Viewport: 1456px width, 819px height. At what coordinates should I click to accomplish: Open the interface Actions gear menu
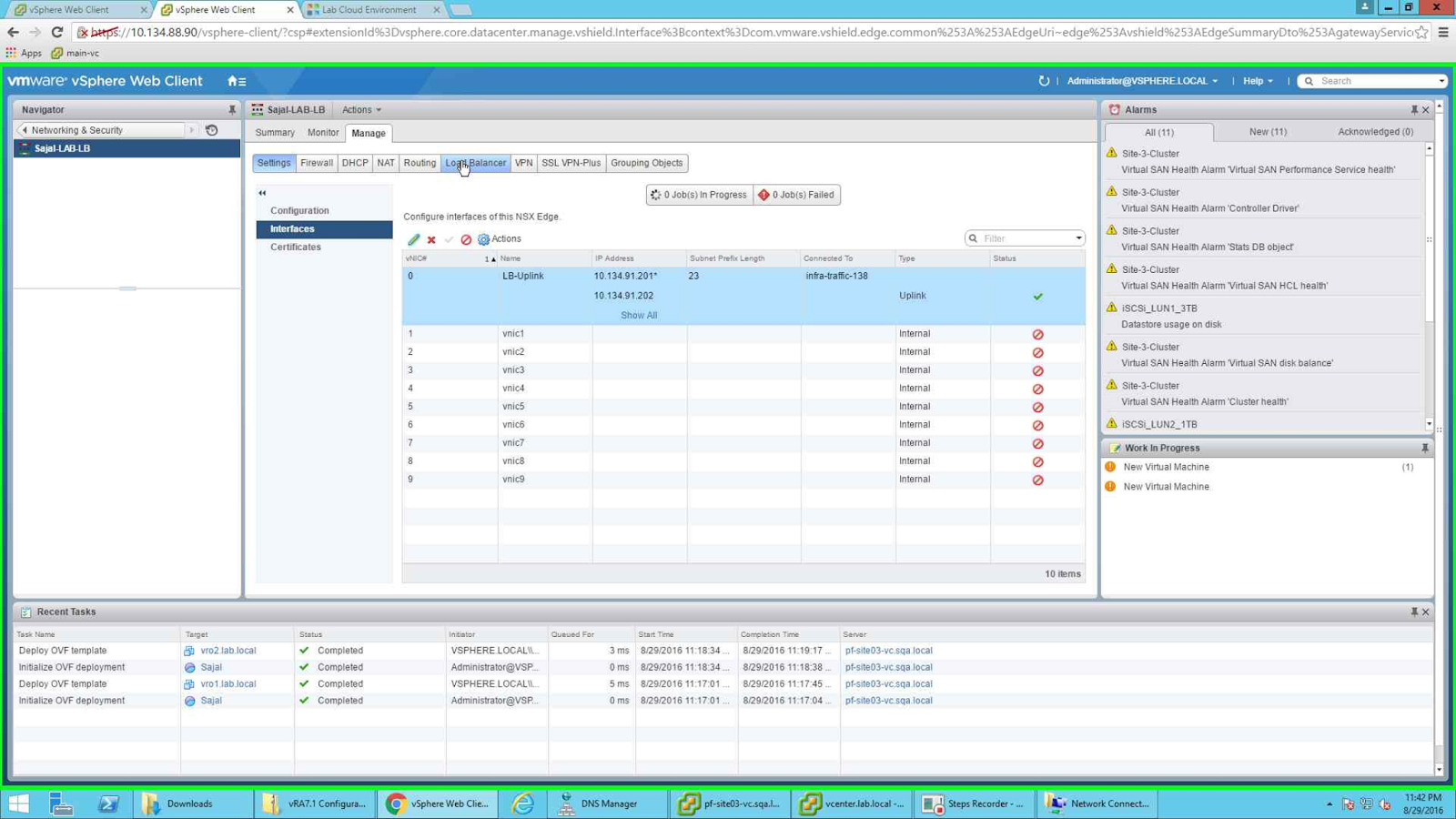point(500,239)
